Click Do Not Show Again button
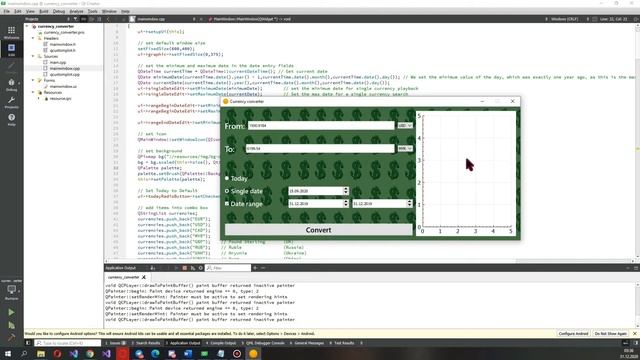Image resolution: width=640 pixels, height=360 pixels. (610, 333)
